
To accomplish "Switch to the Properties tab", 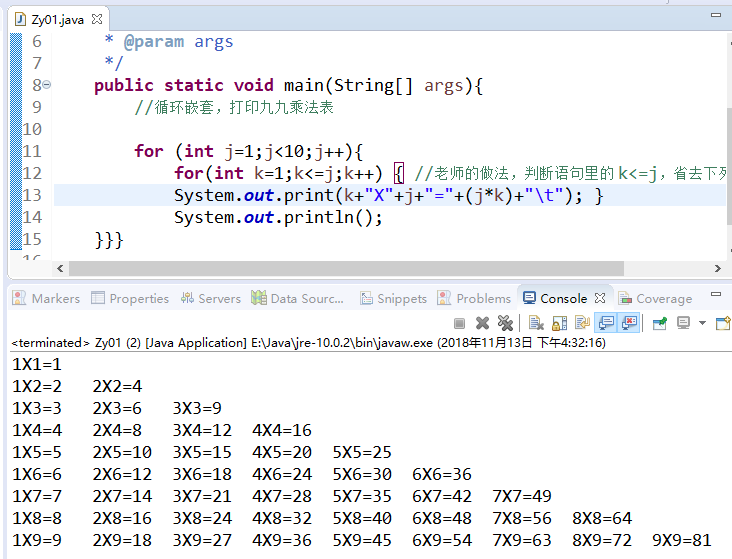I will (130, 298).
